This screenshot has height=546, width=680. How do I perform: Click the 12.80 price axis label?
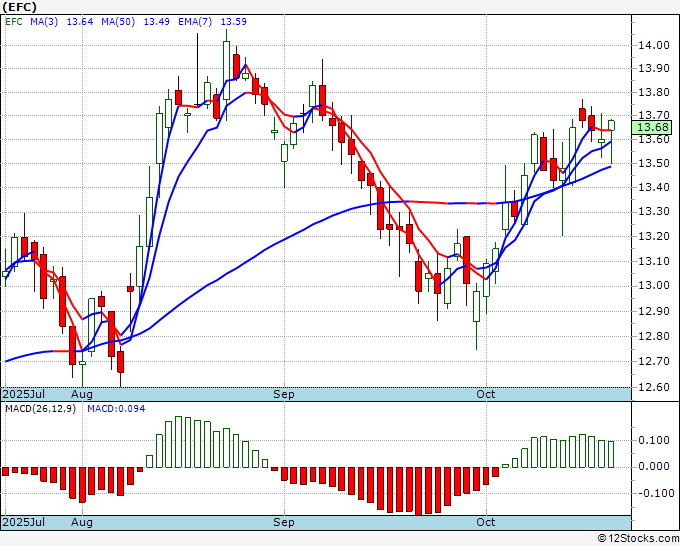(x=654, y=336)
